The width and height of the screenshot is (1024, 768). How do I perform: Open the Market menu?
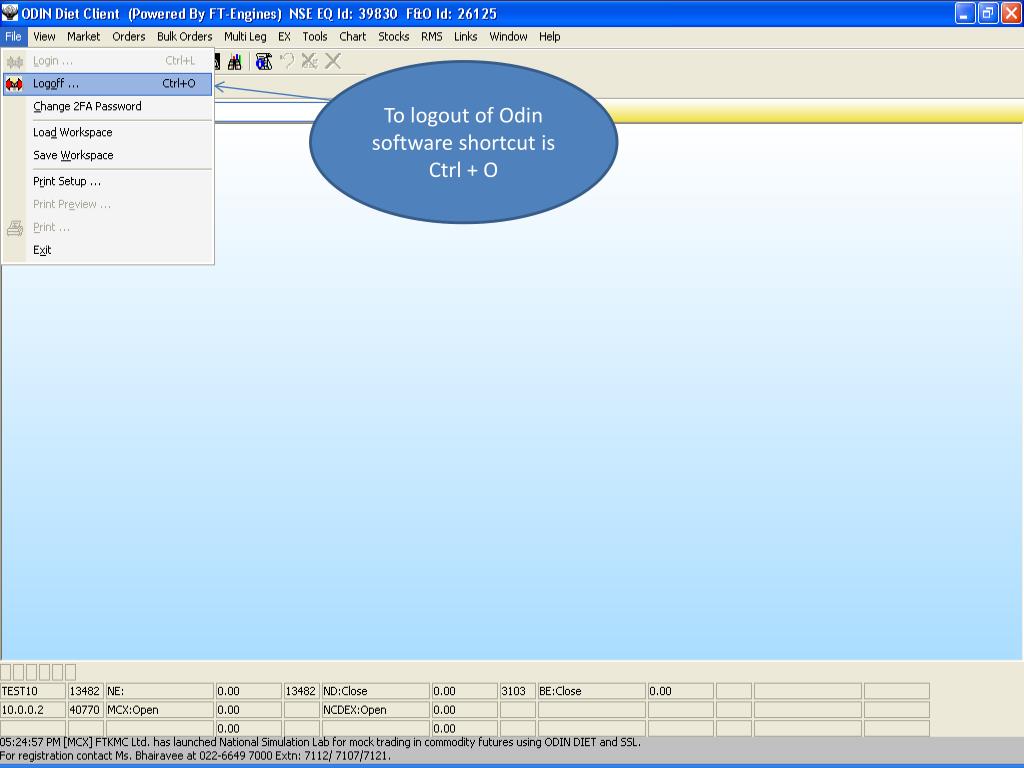pos(84,37)
